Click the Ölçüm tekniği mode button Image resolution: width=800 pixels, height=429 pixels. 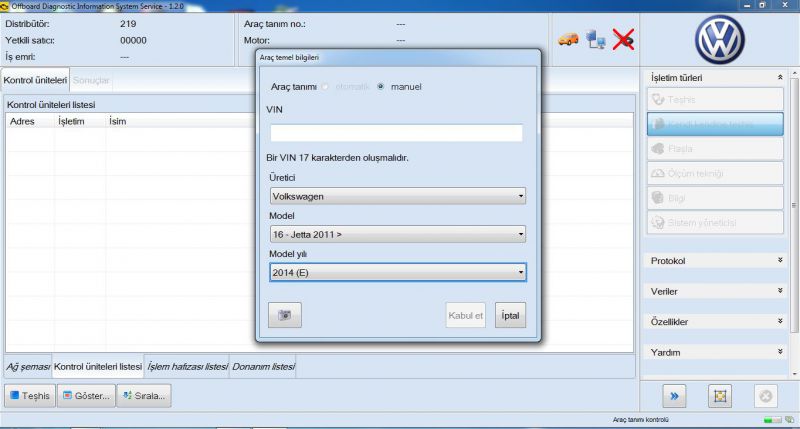(715, 173)
